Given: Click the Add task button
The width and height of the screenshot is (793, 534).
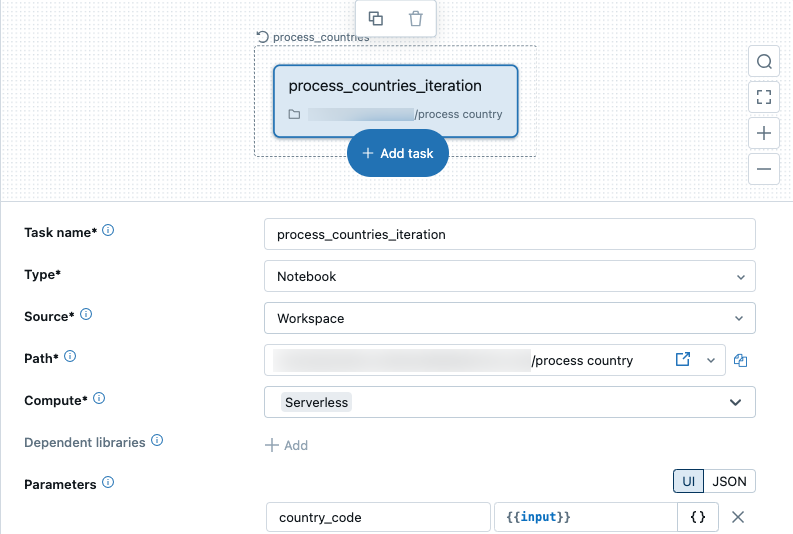Looking at the screenshot, I should coord(398,153).
